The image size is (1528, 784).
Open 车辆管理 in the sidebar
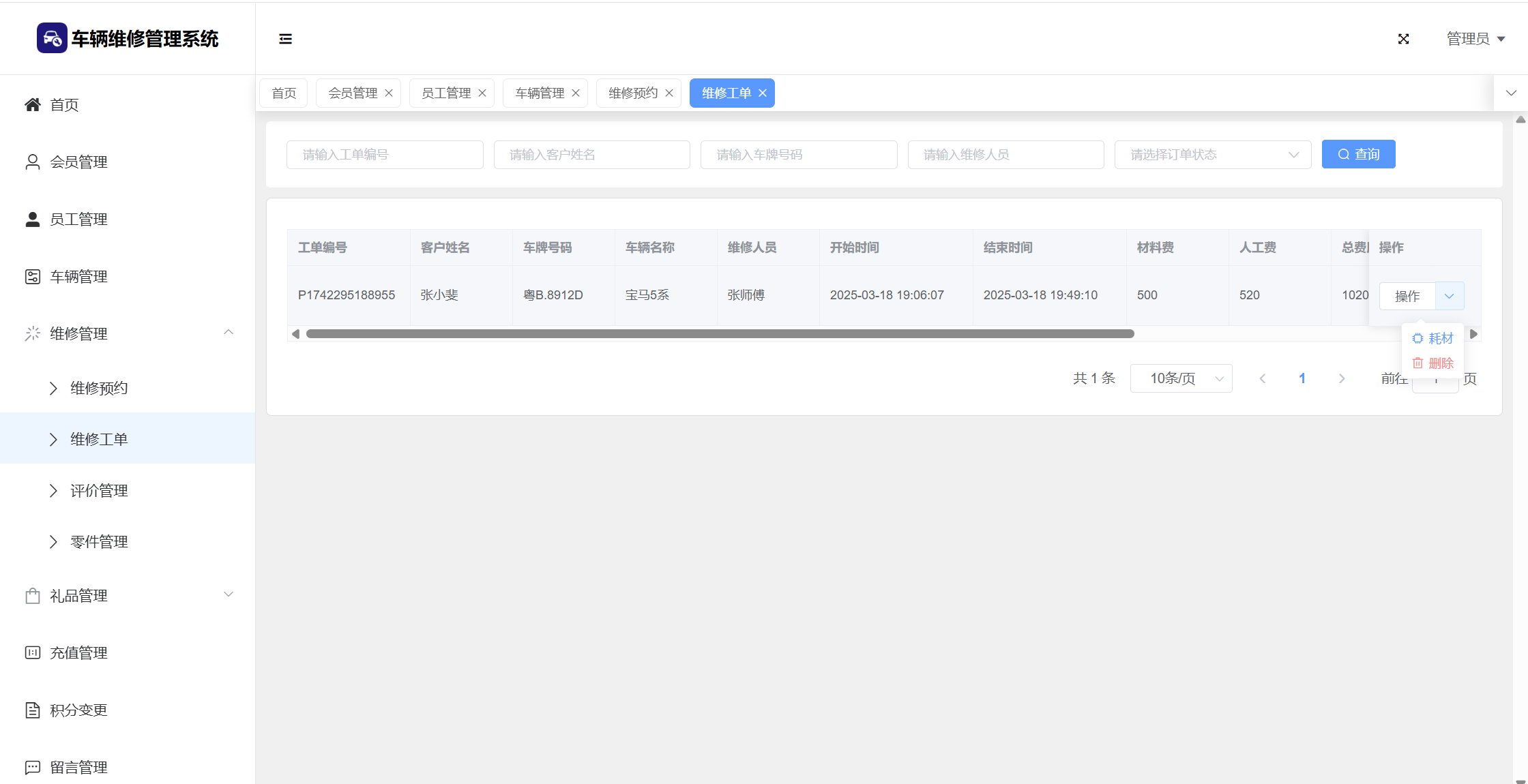[x=78, y=277]
